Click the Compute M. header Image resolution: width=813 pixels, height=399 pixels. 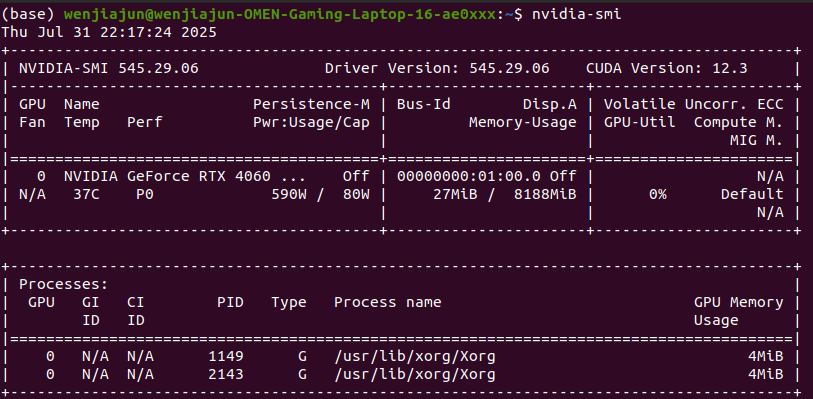(739, 123)
